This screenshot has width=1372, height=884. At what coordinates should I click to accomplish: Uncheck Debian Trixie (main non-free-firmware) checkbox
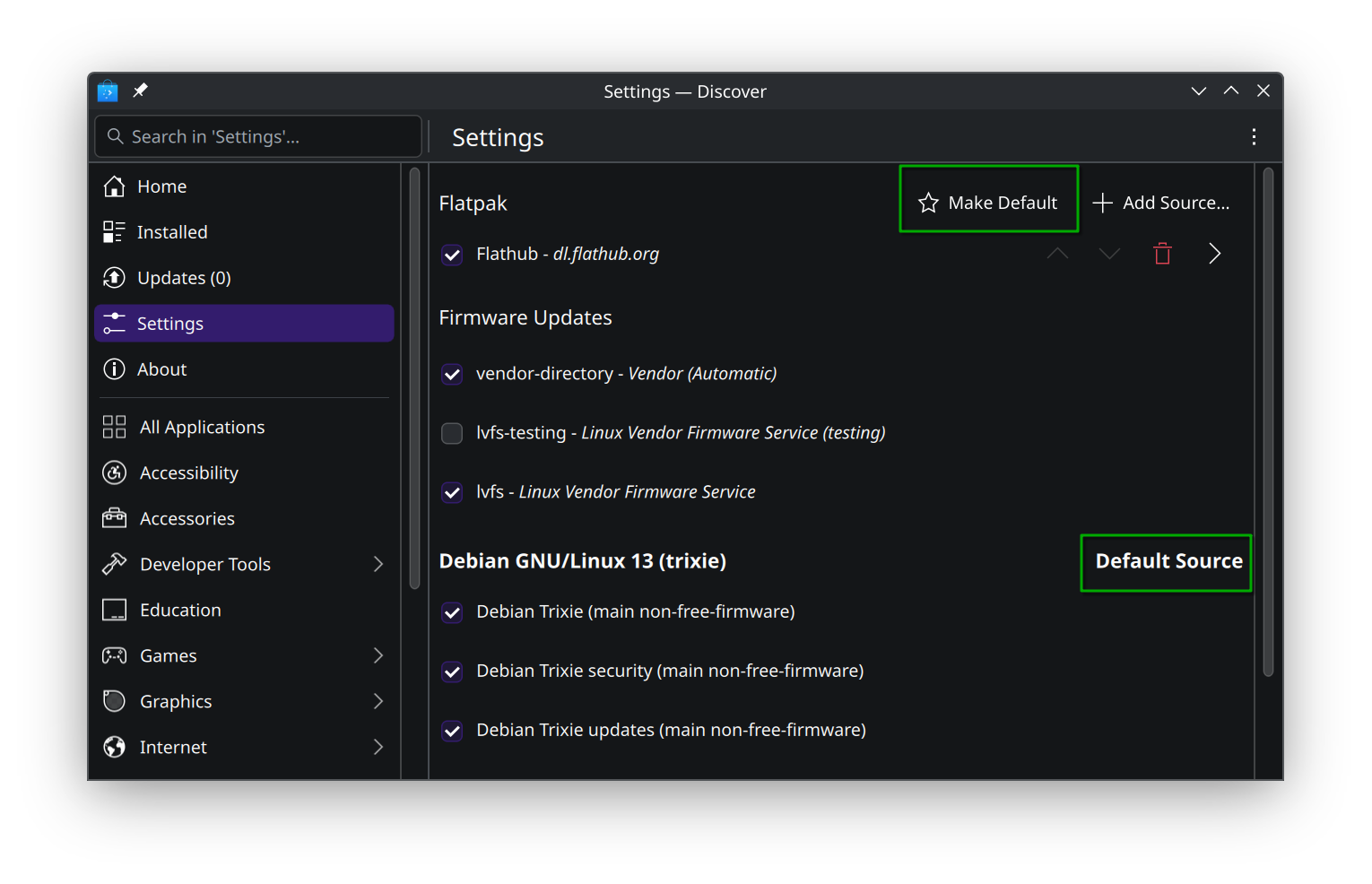coord(452,612)
